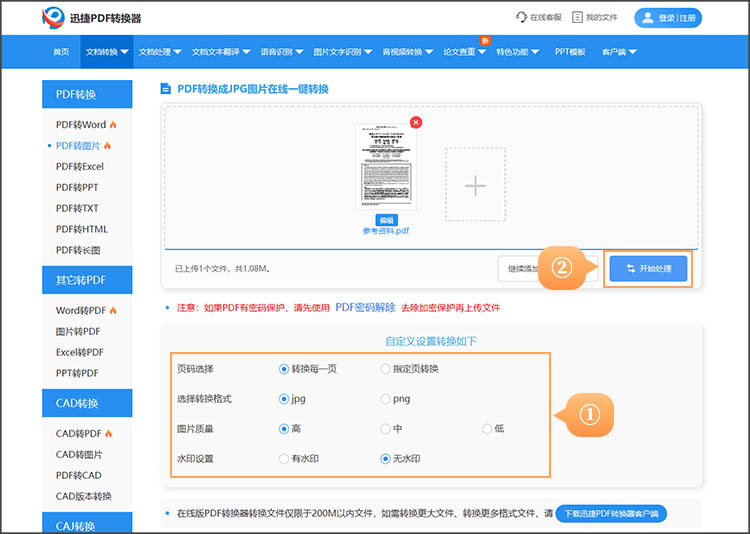Select 转换每一页 radio option
The width and height of the screenshot is (750, 534).
pyautogui.click(x=284, y=369)
